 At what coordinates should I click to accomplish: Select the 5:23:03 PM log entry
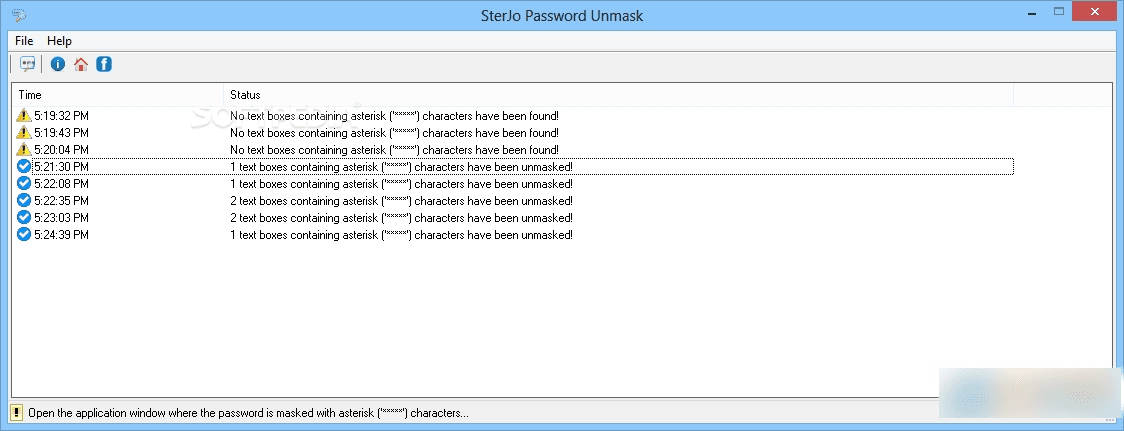click(x=513, y=218)
